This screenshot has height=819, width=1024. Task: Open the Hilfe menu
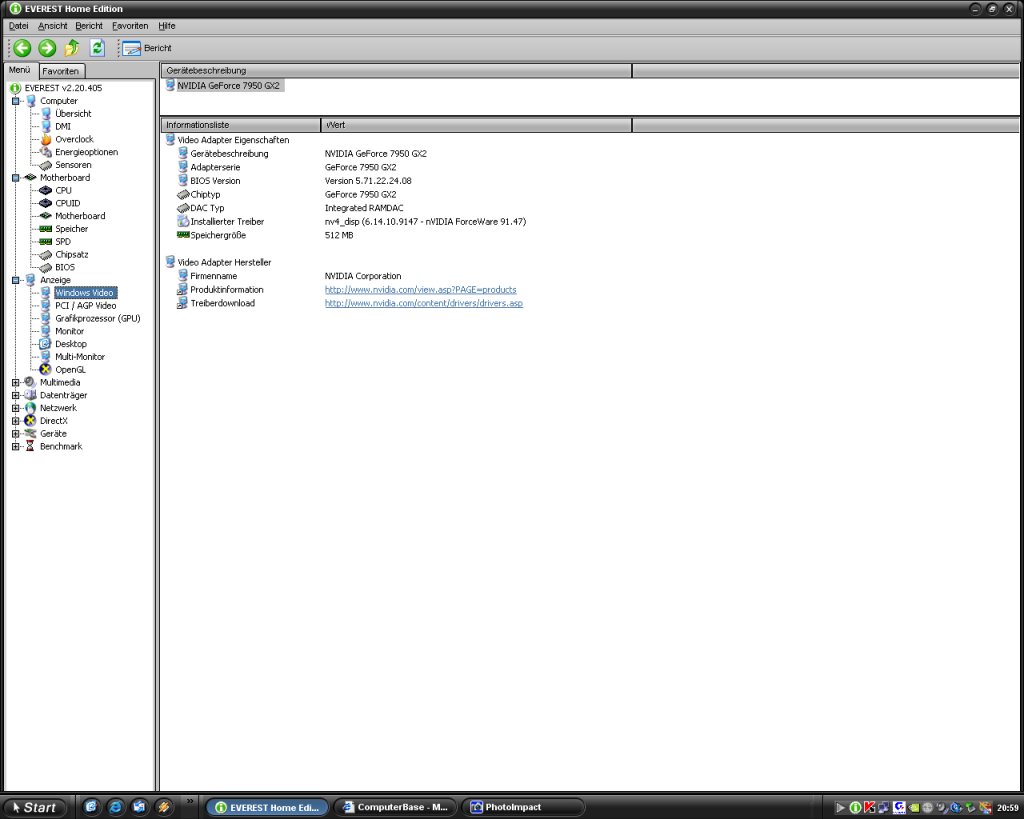coord(167,26)
